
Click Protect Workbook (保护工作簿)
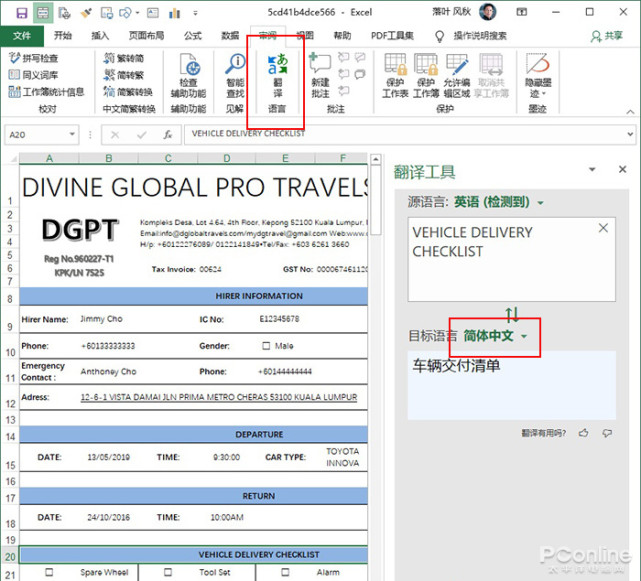tap(426, 76)
